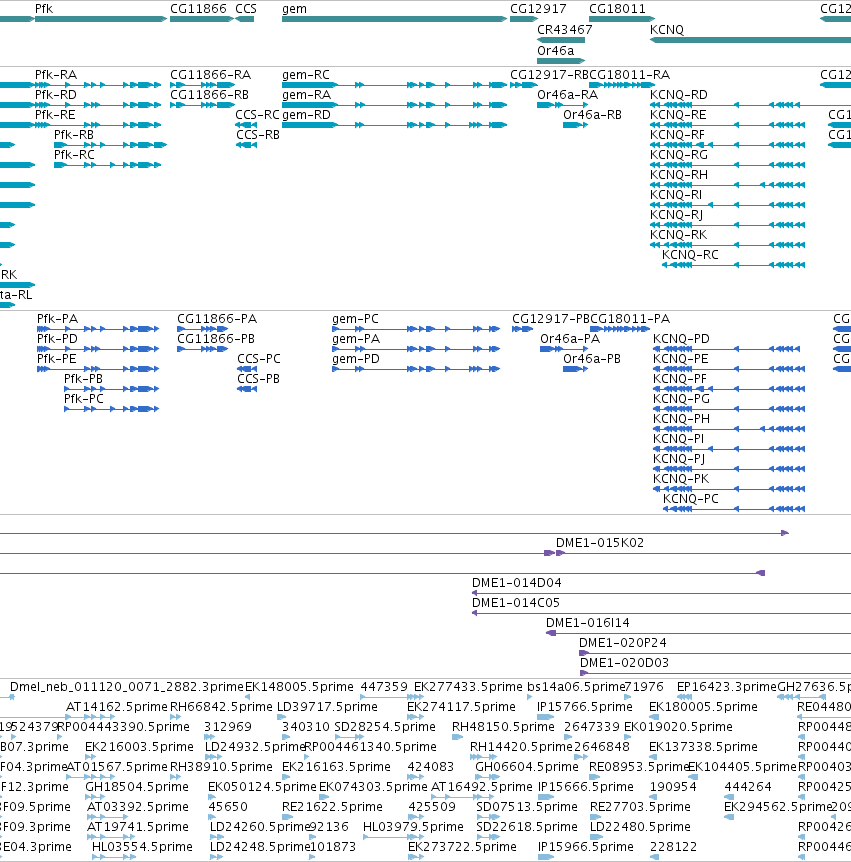Select the CG18011 gene label

tap(617, 9)
